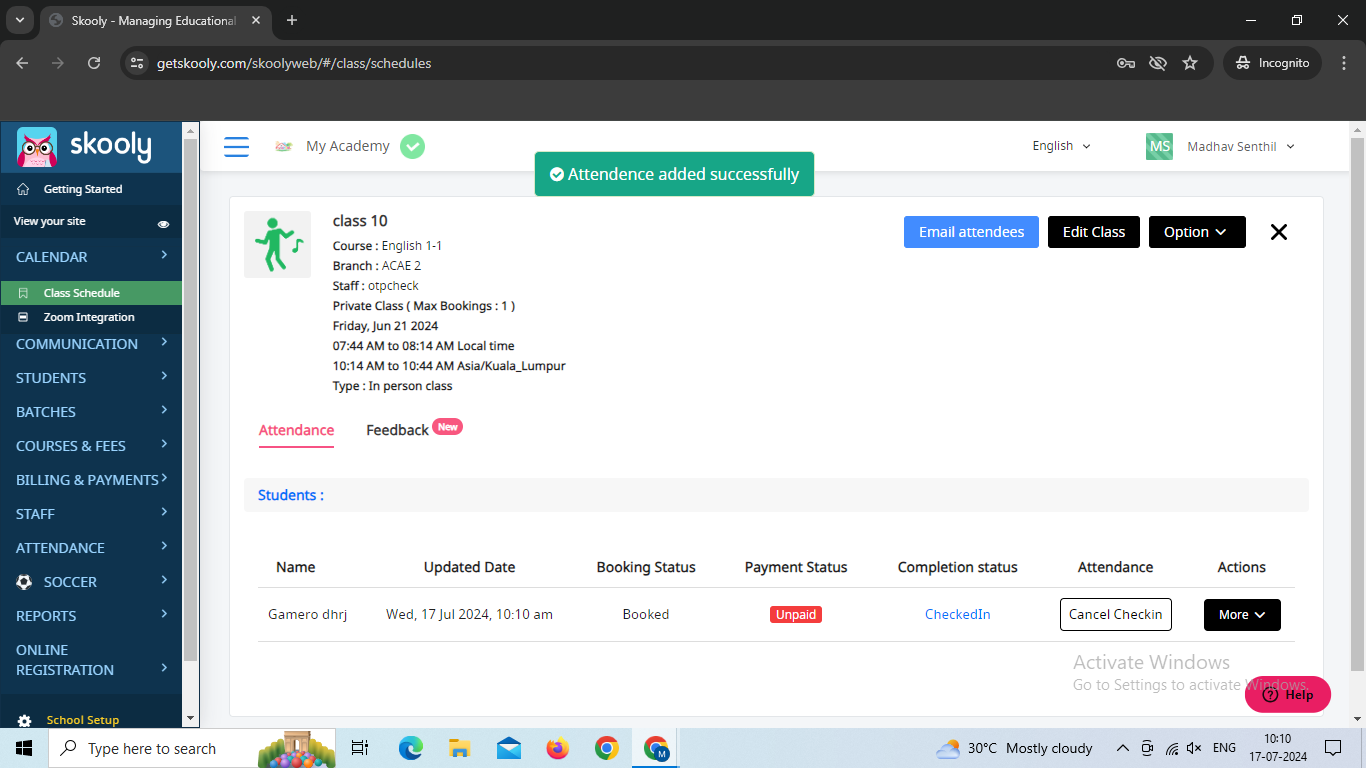Open Microsoft Edge from the taskbar

click(411, 748)
